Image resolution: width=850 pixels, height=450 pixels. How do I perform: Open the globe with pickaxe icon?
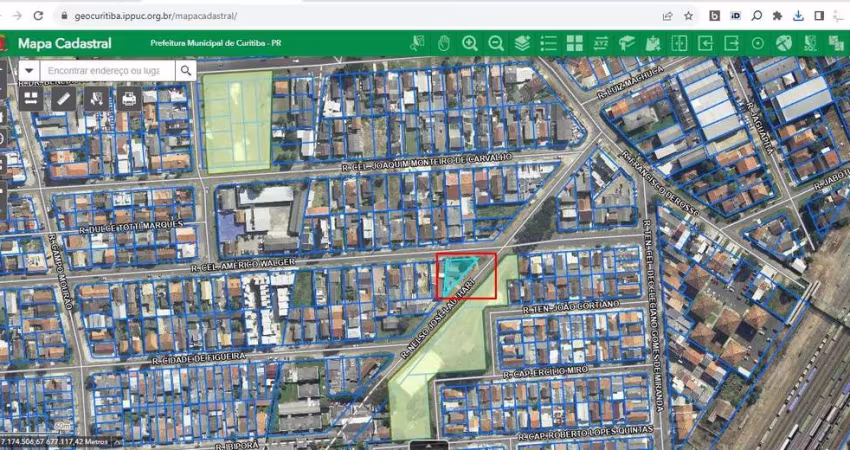[784, 43]
